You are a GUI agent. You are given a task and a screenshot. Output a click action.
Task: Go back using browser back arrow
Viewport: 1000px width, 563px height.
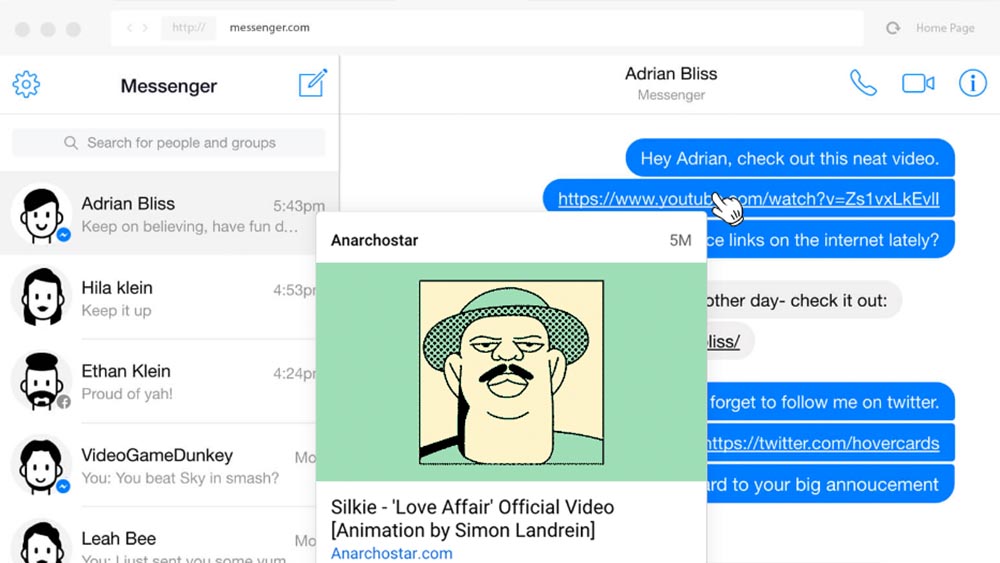[129, 28]
